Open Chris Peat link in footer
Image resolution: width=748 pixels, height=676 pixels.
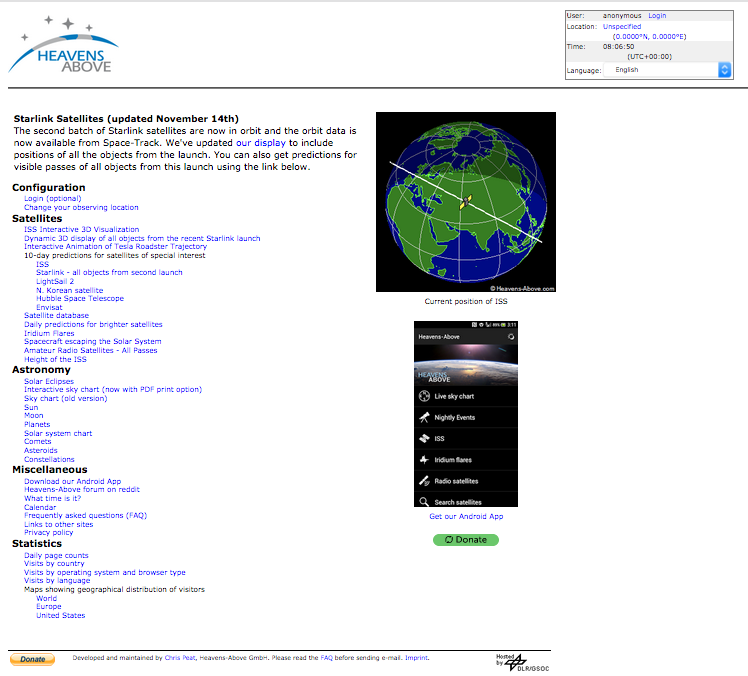[x=180, y=658]
